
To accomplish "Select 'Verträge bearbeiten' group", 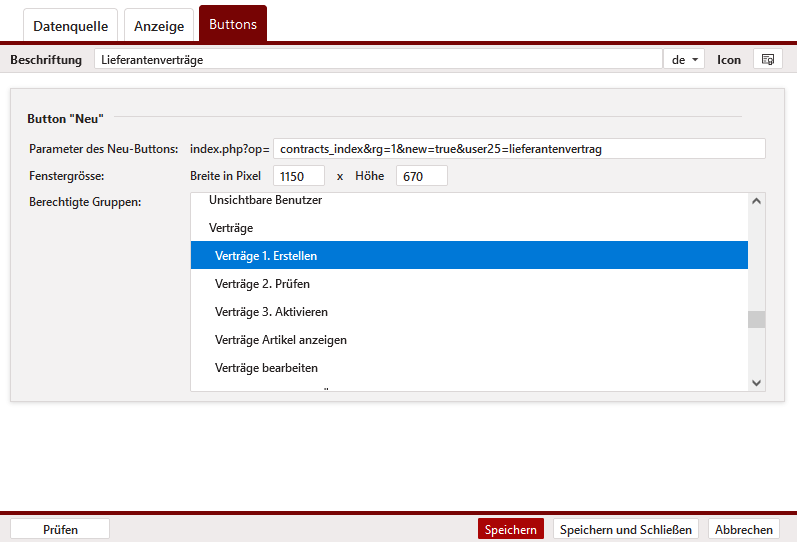I will [x=266, y=368].
